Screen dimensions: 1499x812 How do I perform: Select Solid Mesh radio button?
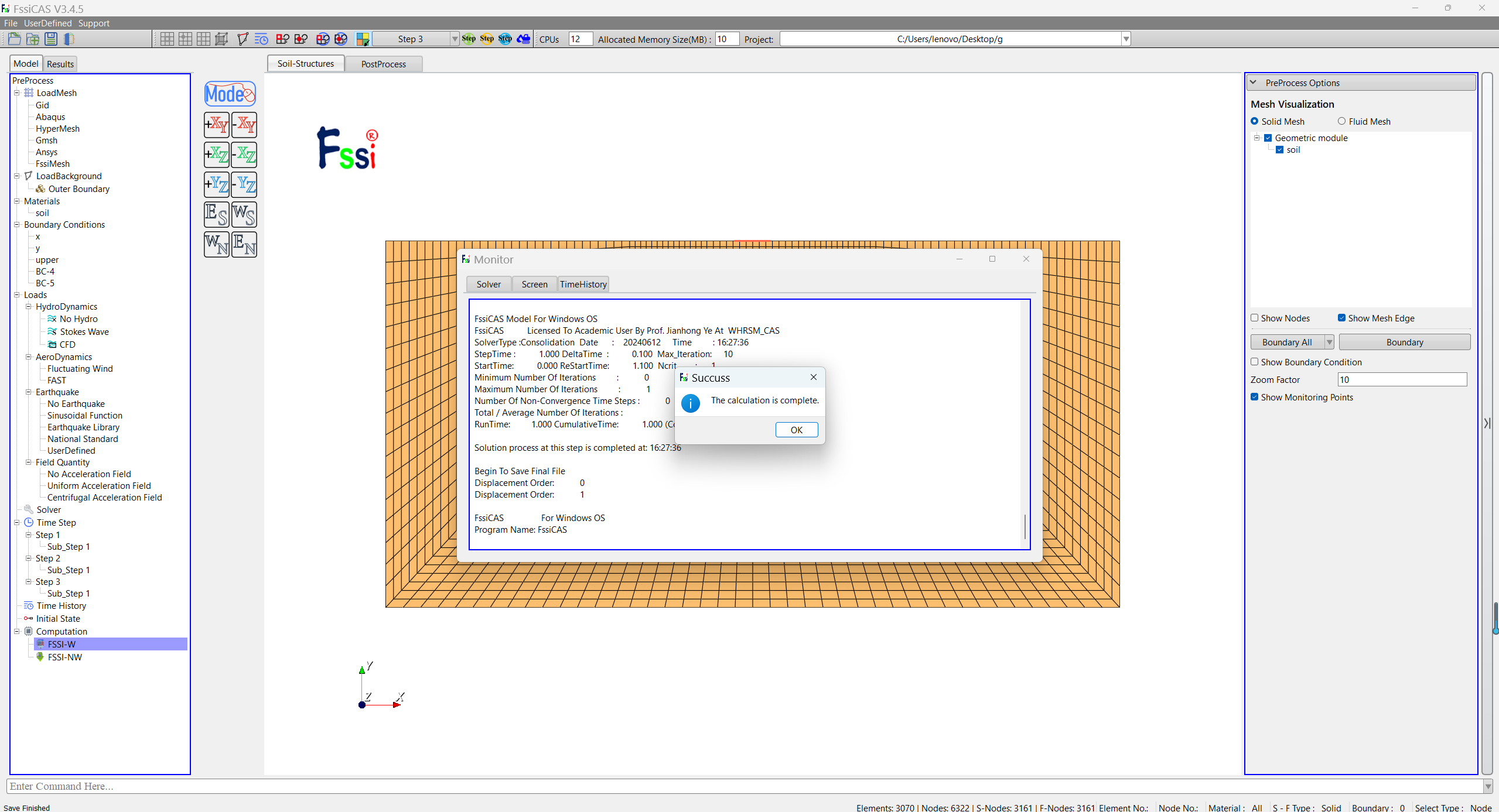click(1254, 121)
